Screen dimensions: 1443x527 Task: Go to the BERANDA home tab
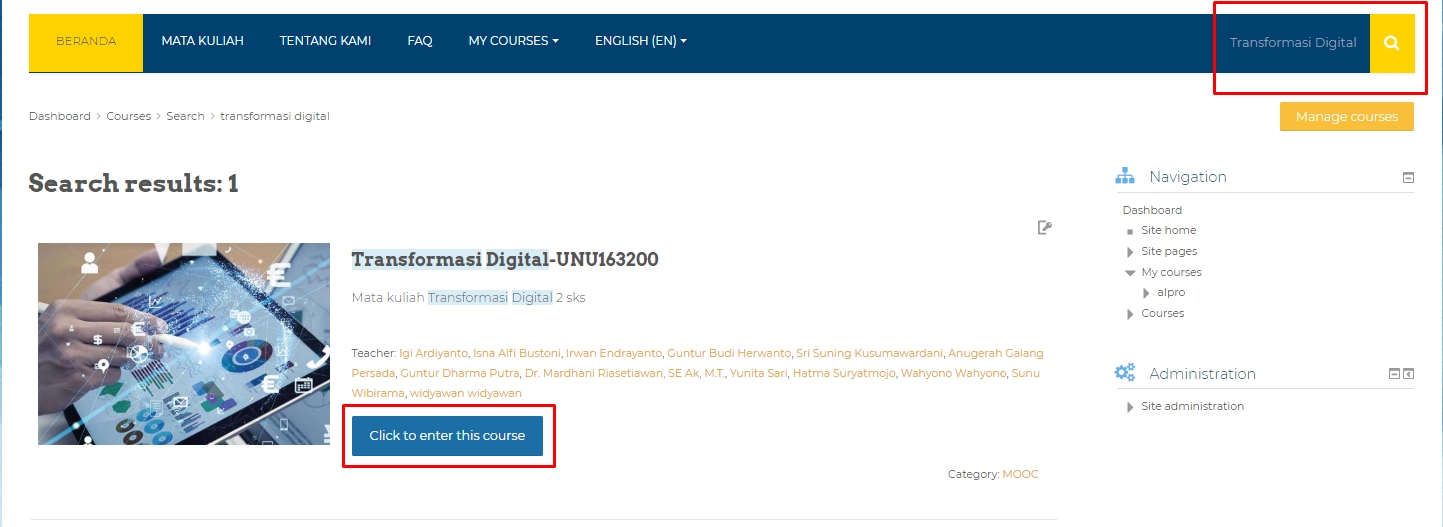pos(86,42)
